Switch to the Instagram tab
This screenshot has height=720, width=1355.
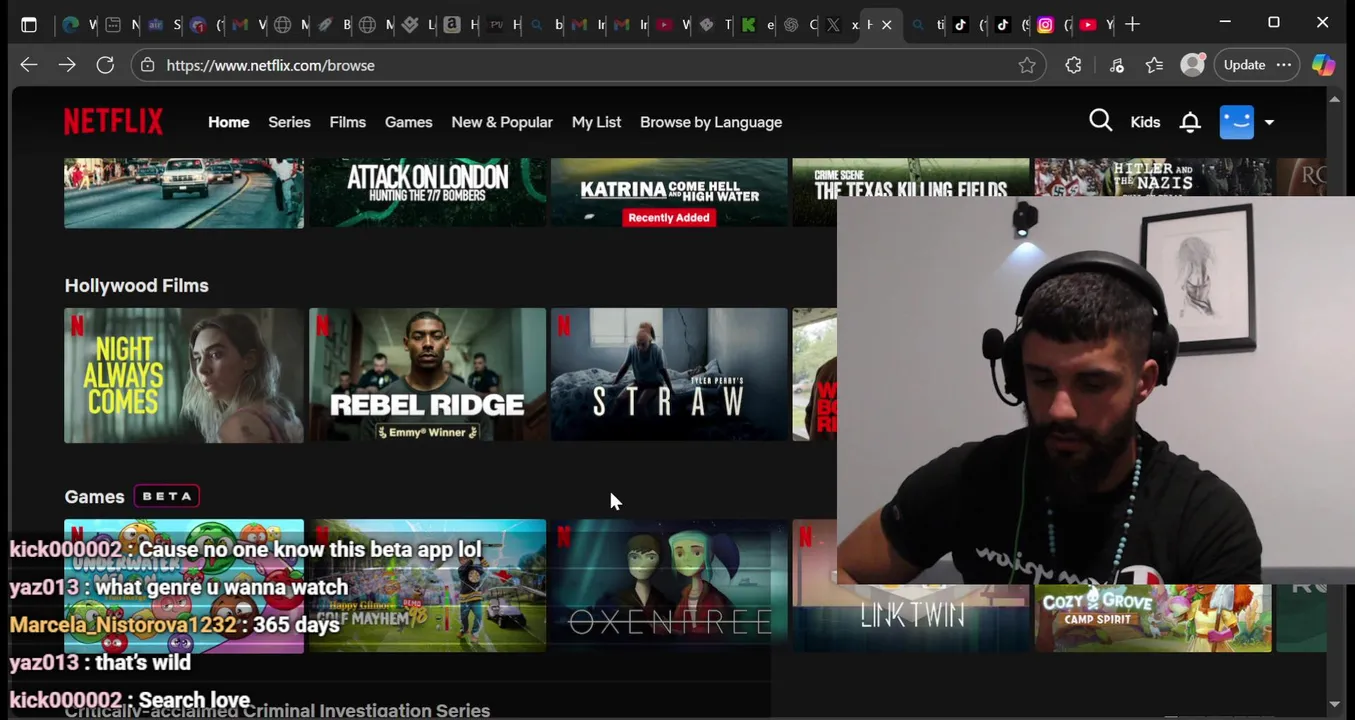(x=1045, y=25)
